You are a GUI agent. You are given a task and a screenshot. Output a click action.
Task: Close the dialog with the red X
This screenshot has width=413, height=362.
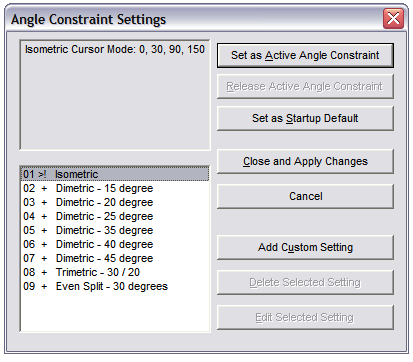pos(393,19)
